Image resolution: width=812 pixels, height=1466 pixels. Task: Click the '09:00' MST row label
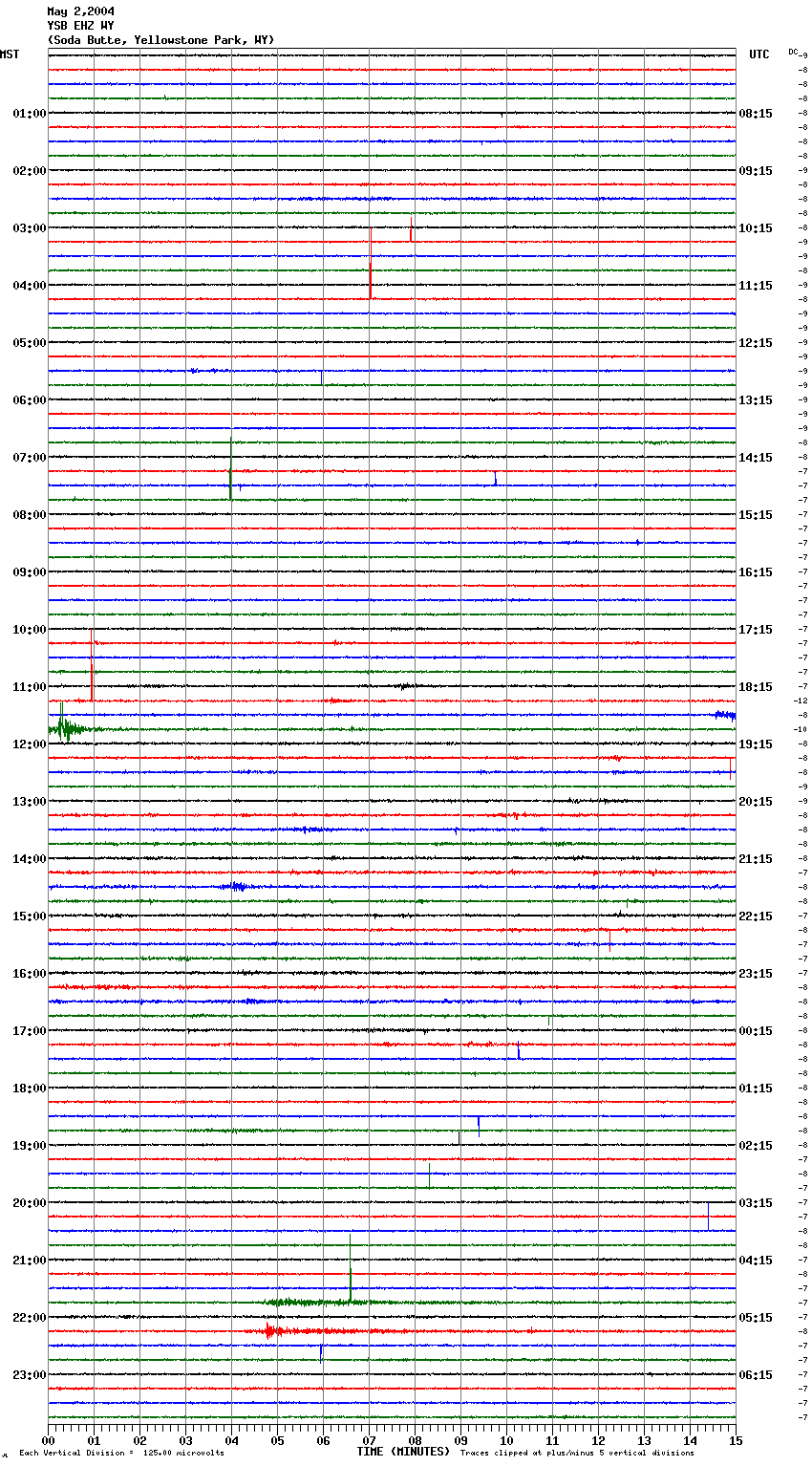[30, 572]
